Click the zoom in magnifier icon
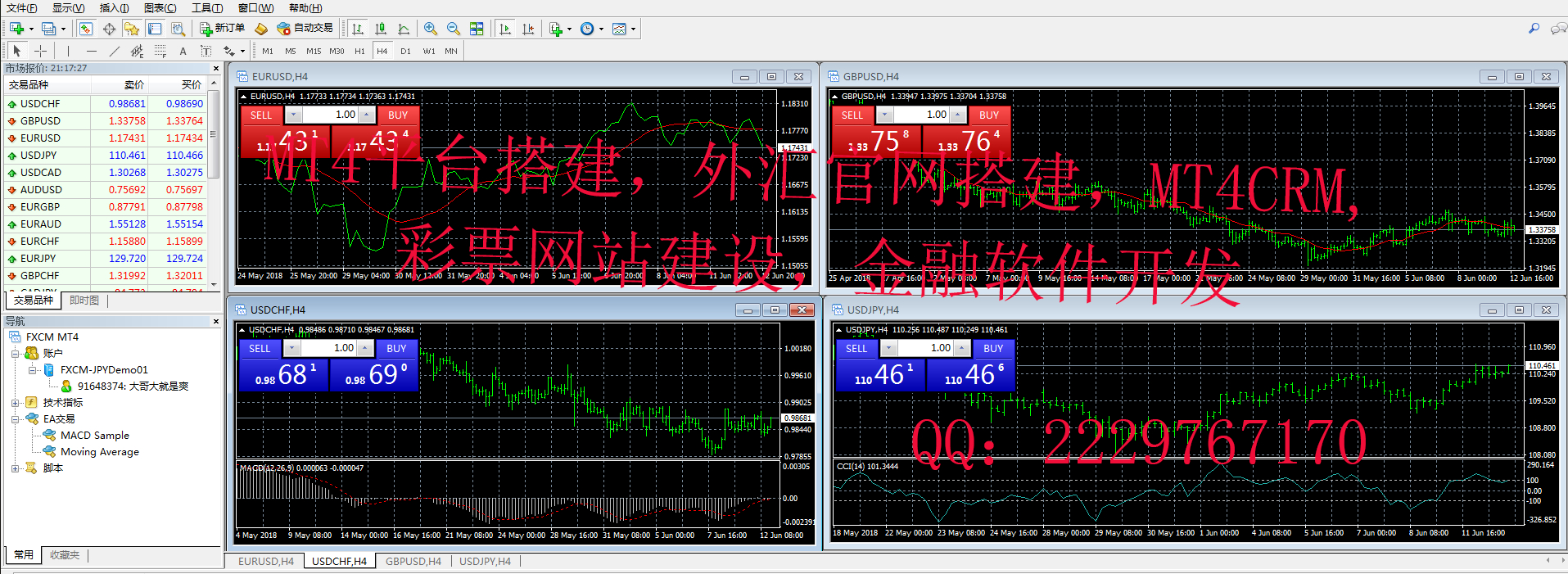1568x574 pixels. click(431, 29)
